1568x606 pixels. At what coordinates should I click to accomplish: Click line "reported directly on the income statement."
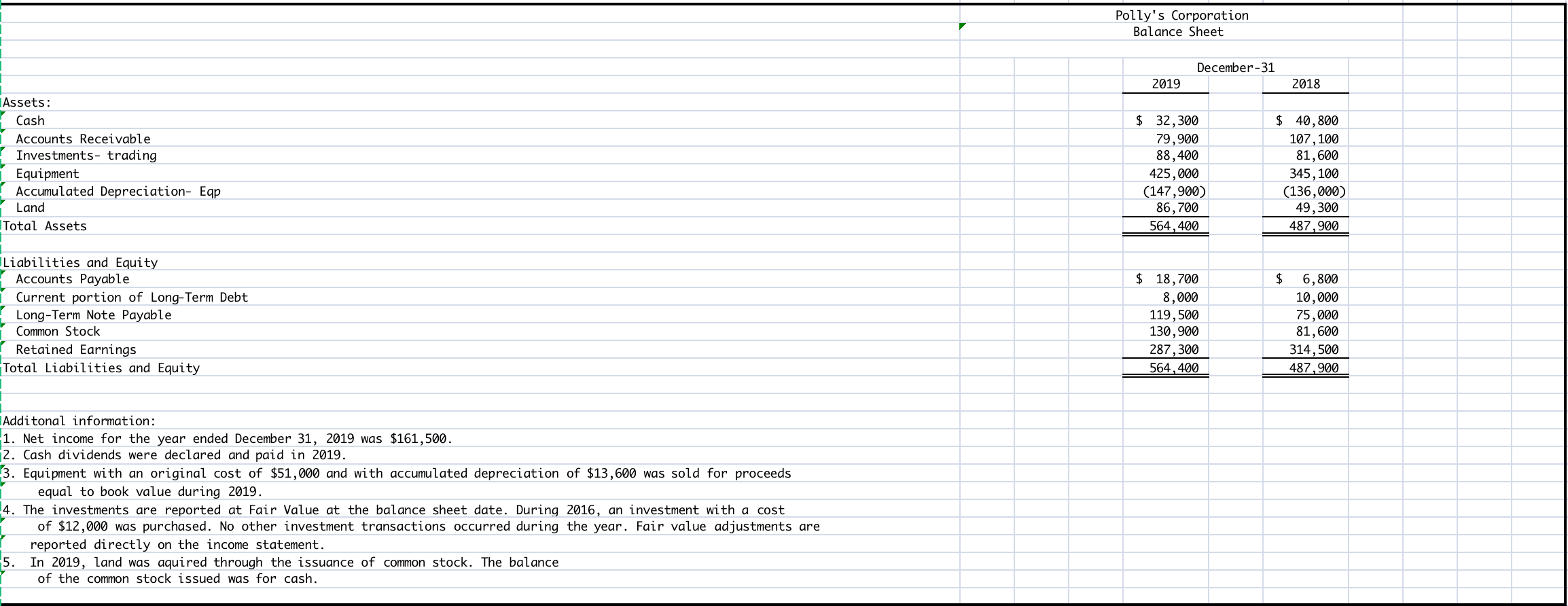click(177, 545)
